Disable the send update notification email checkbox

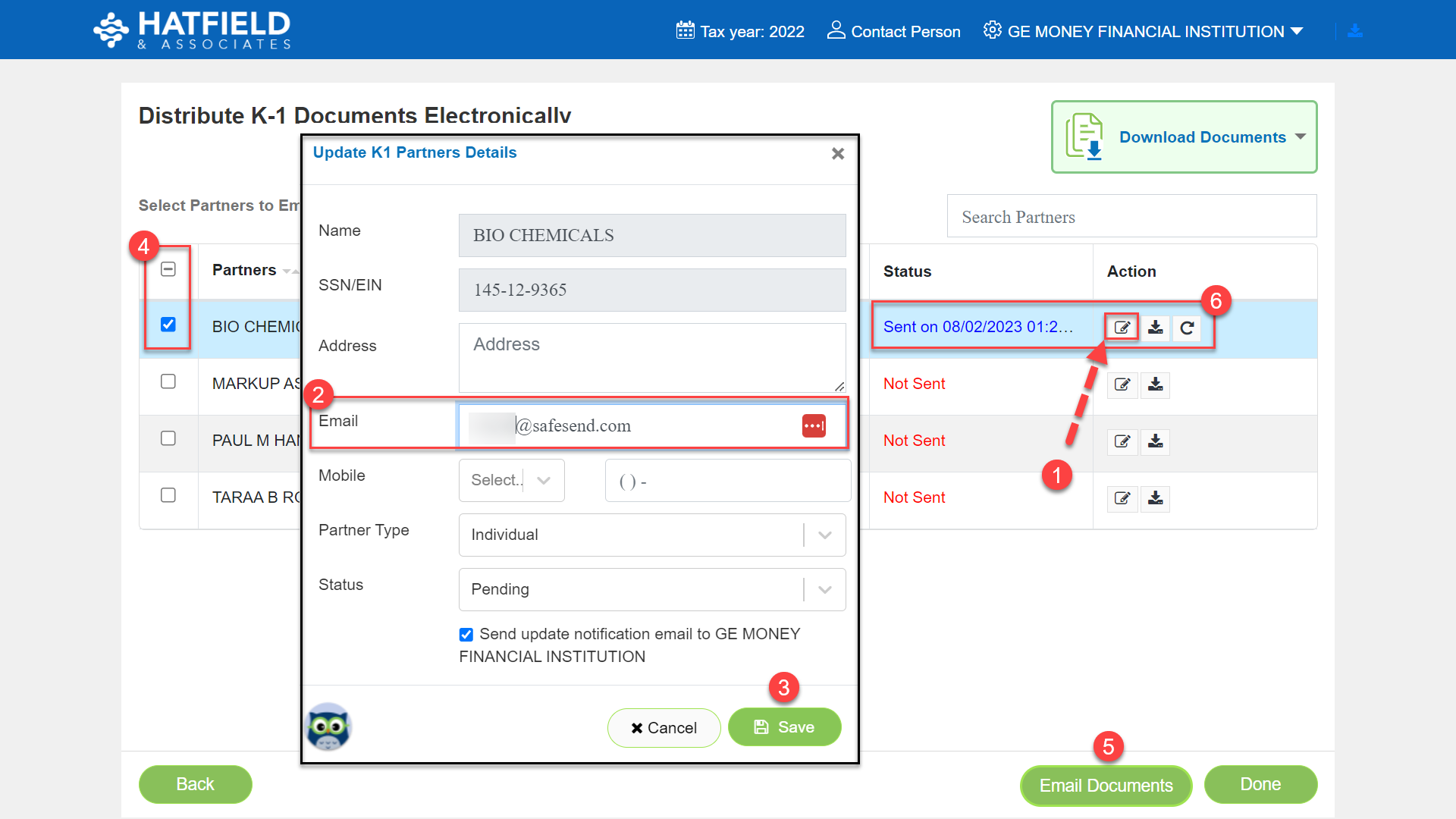[465, 635]
